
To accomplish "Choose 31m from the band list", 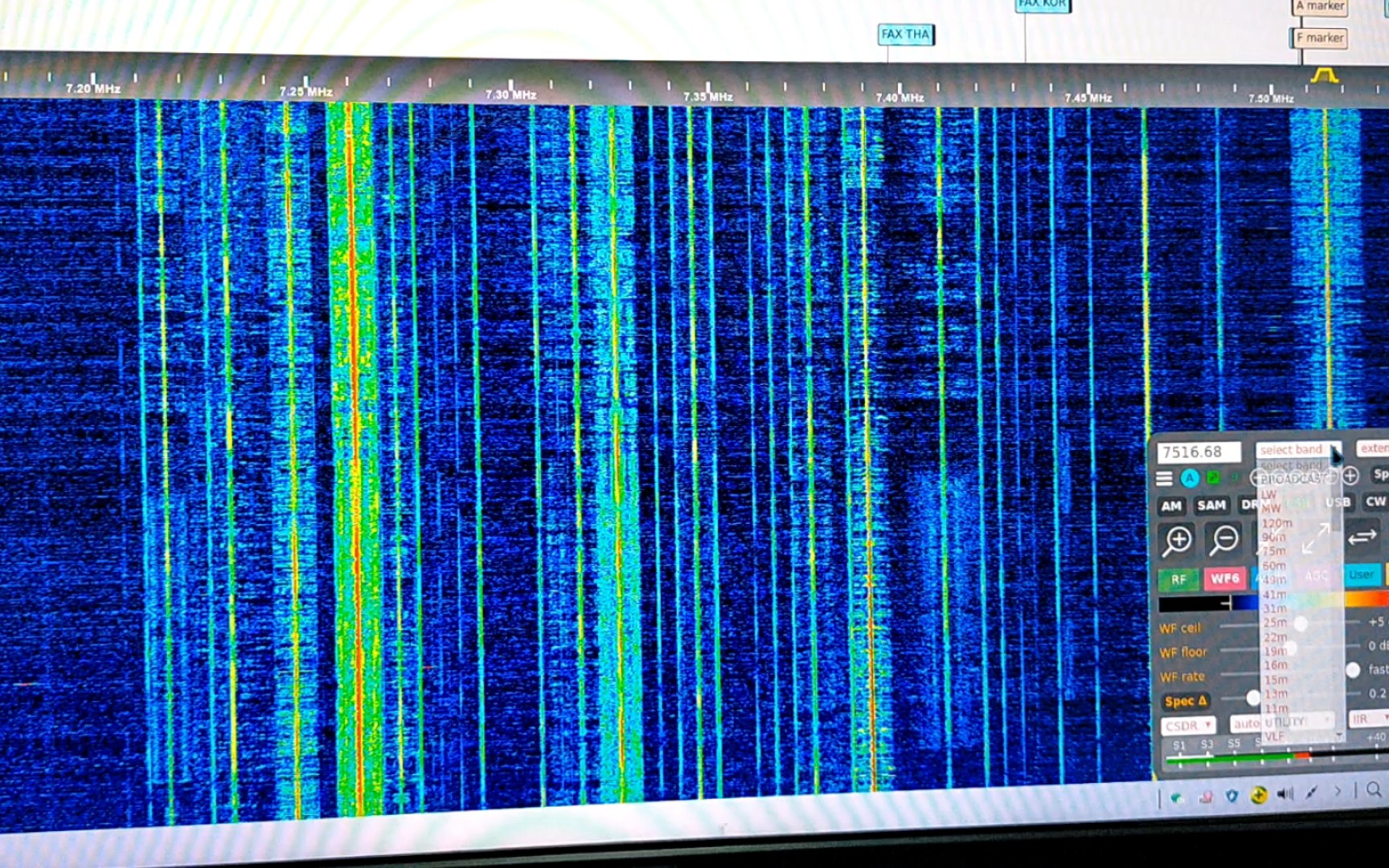I will pos(1275,608).
